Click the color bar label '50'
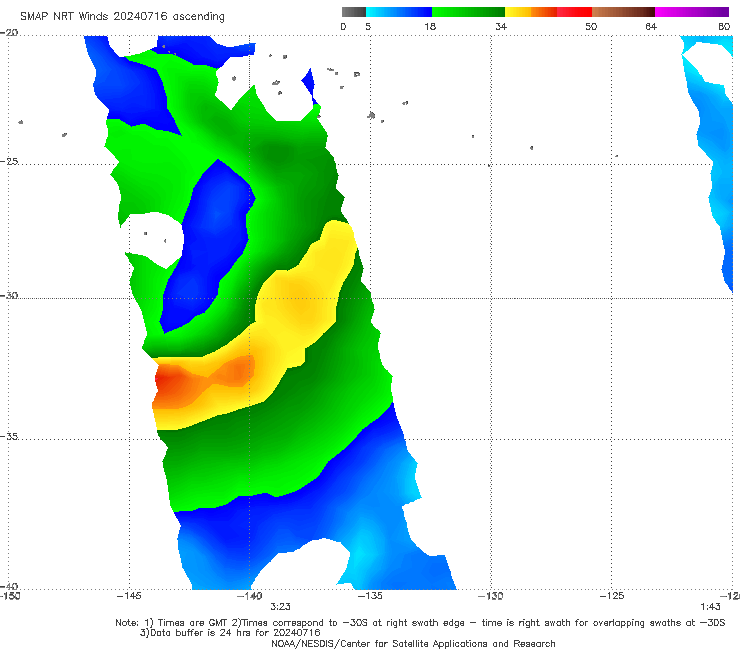The height and width of the screenshot is (650, 740). click(591, 26)
